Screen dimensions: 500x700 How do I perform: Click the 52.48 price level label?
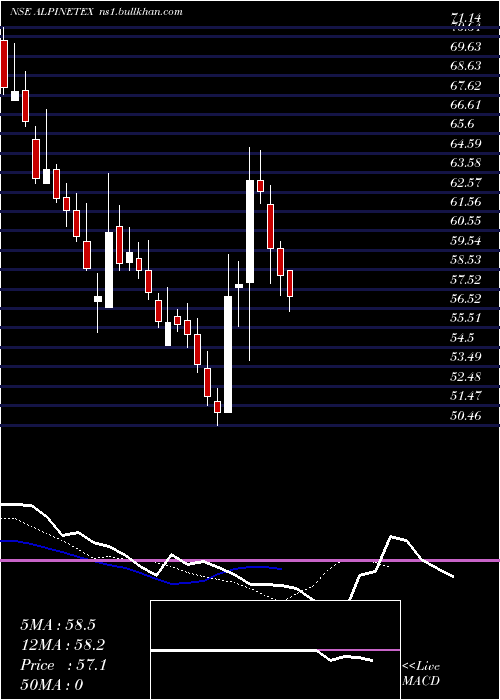coord(466,376)
